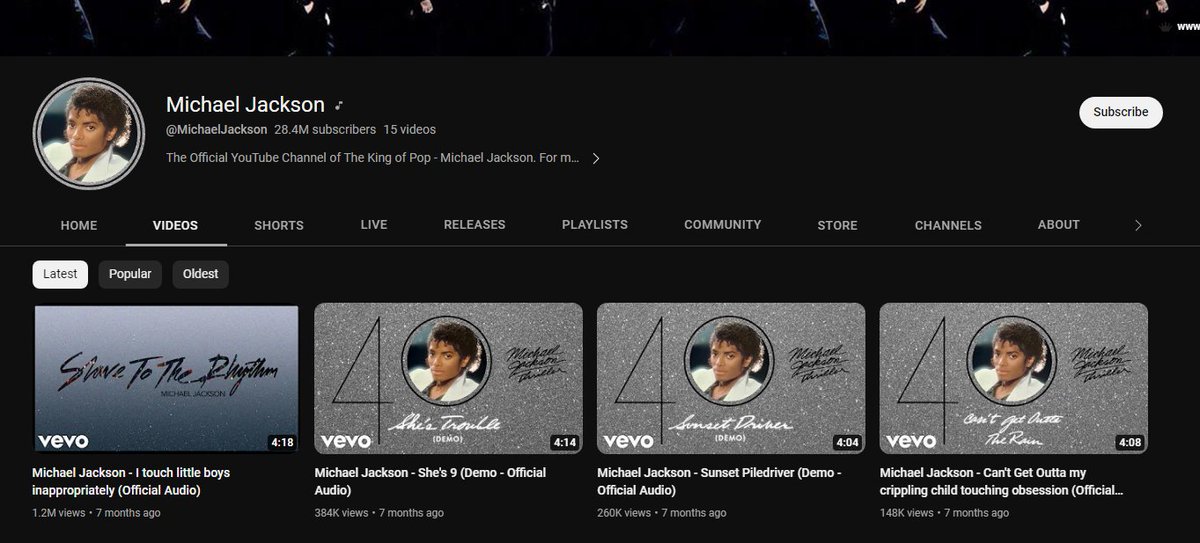Sort videos by Latest
Screen dimensions: 1200x543
pyautogui.click(x=60, y=274)
